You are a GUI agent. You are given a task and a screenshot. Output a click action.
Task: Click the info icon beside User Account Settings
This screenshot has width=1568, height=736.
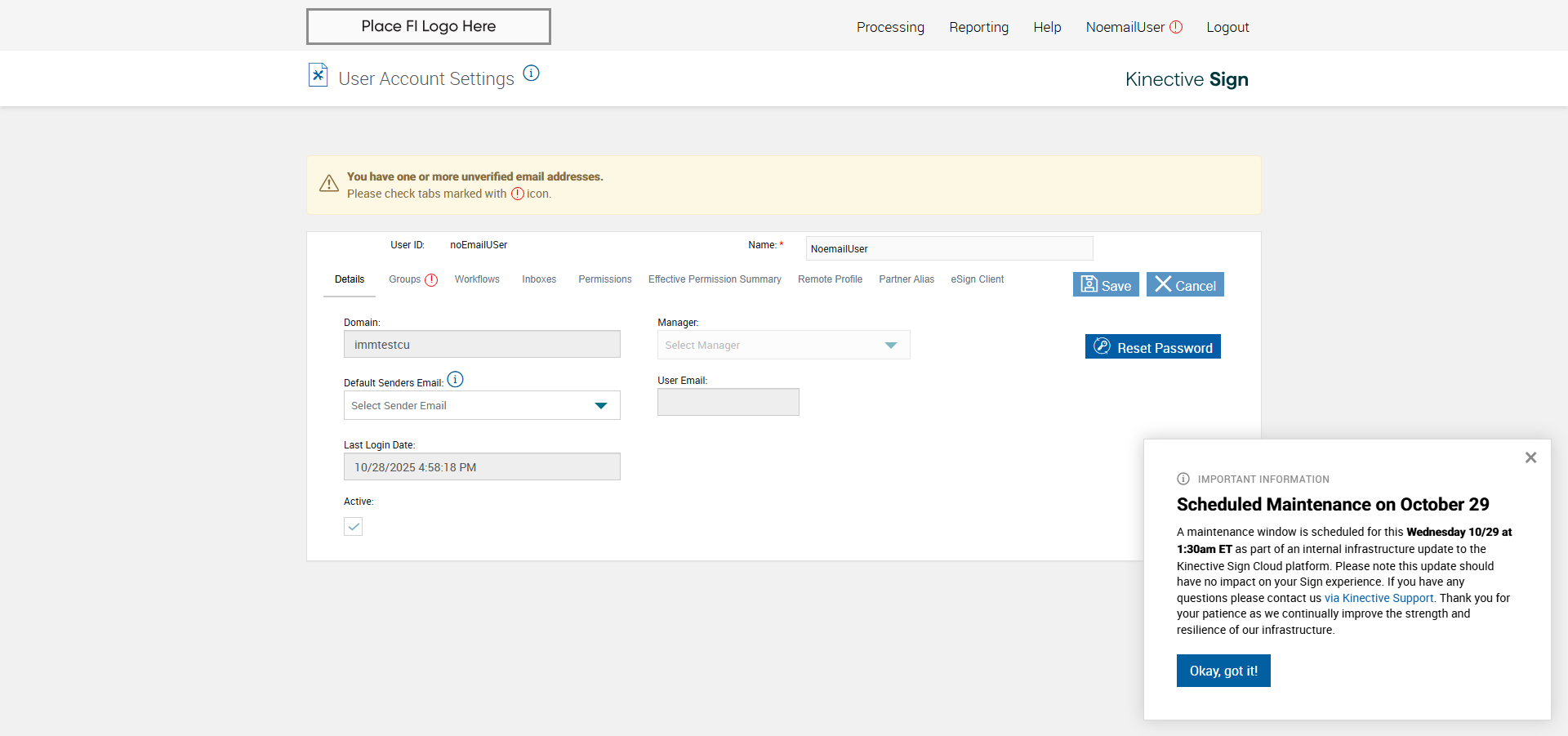tap(532, 74)
